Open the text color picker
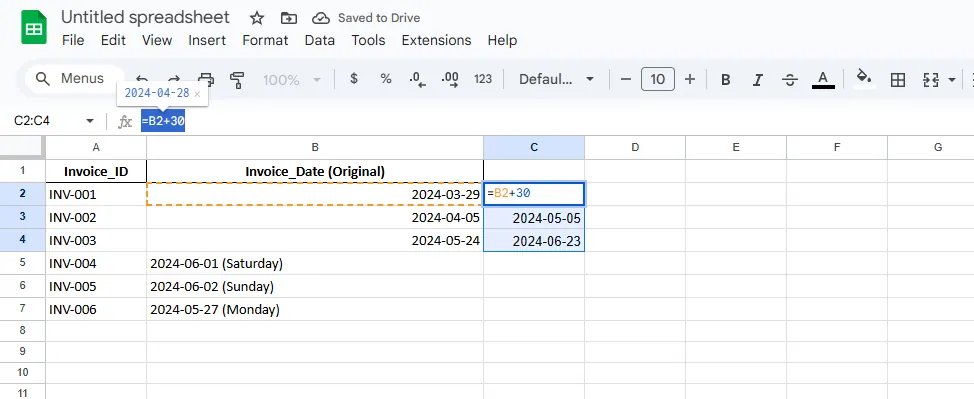 (x=823, y=80)
